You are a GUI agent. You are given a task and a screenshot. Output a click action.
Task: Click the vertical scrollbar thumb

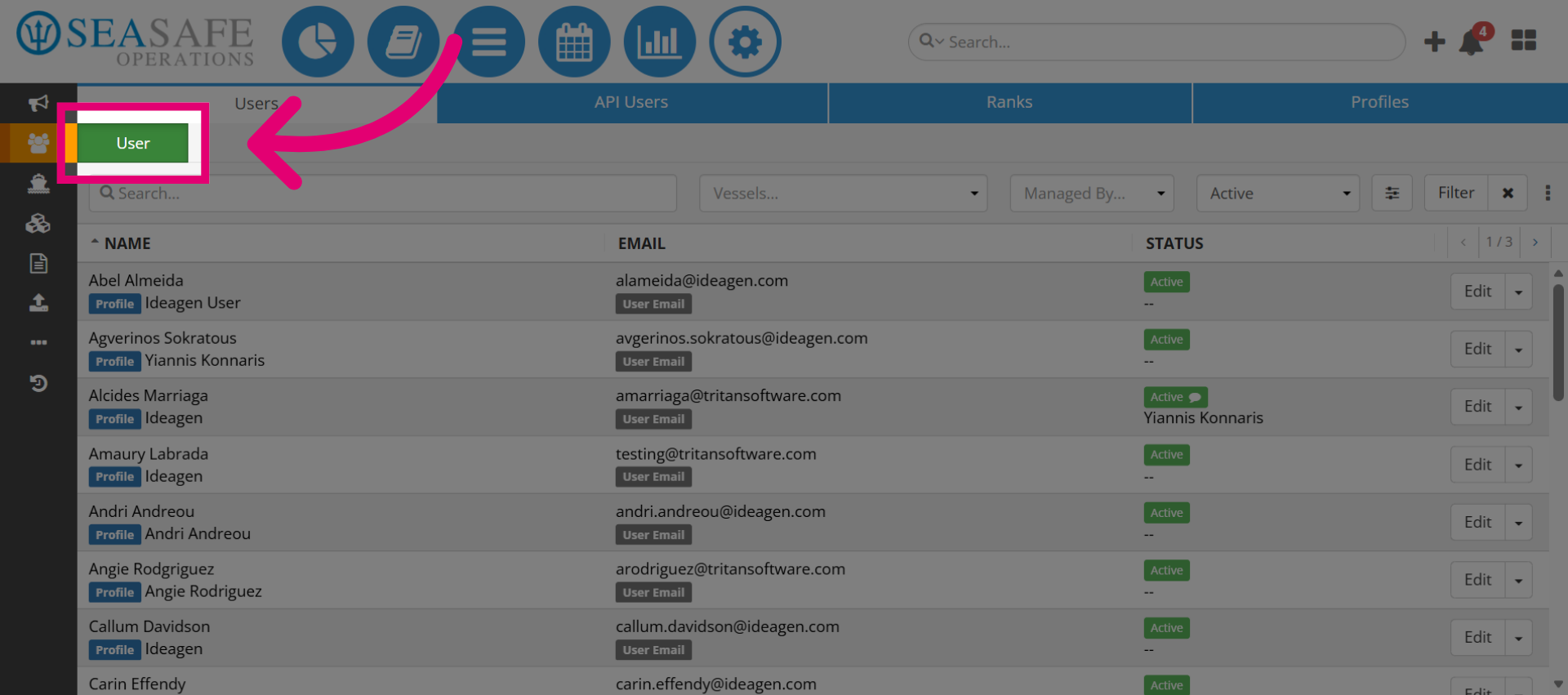pyautogui.click(x=1558, y=341)
